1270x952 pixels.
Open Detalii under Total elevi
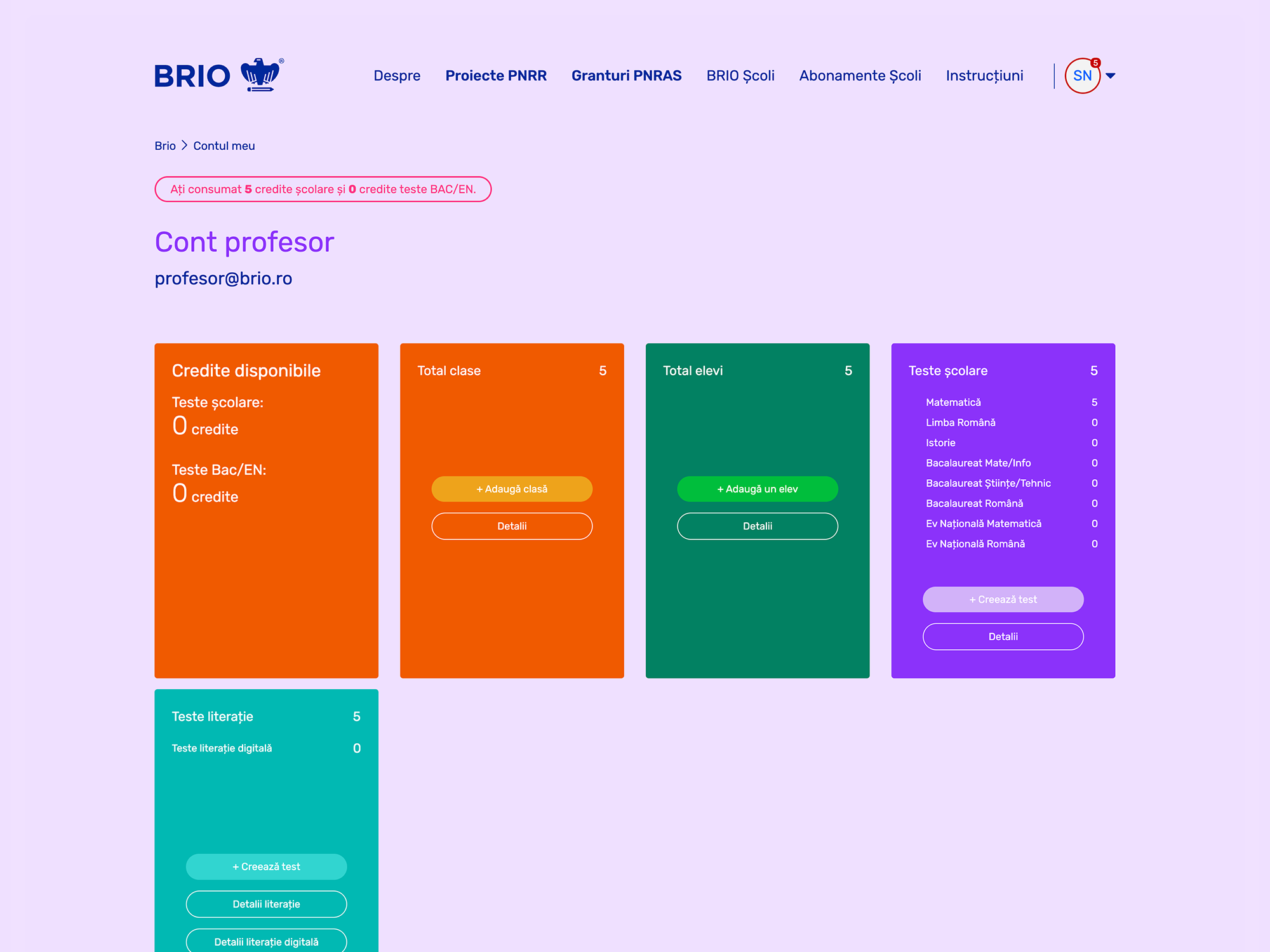758,526
